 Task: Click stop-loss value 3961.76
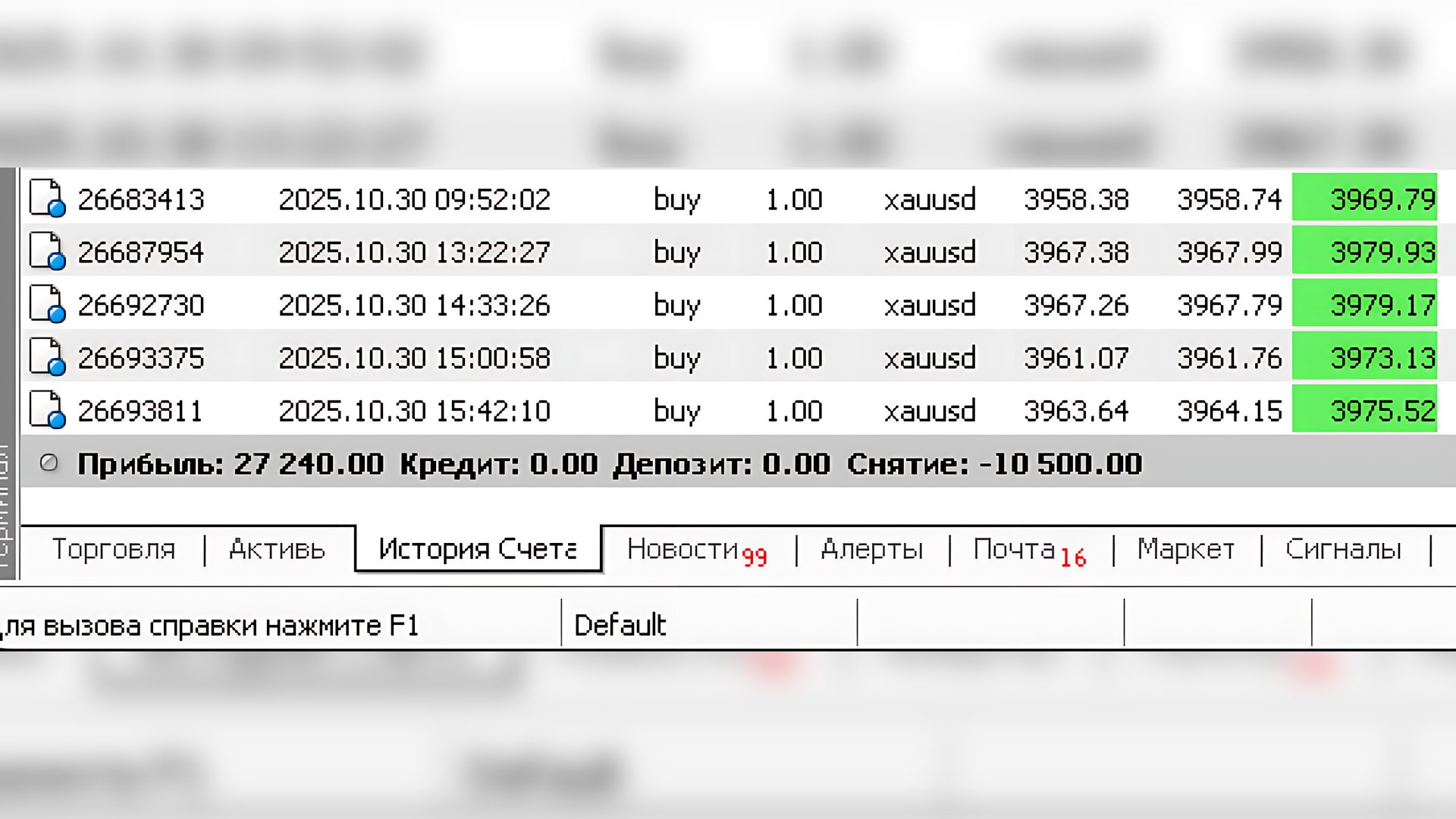[1230, 358]
